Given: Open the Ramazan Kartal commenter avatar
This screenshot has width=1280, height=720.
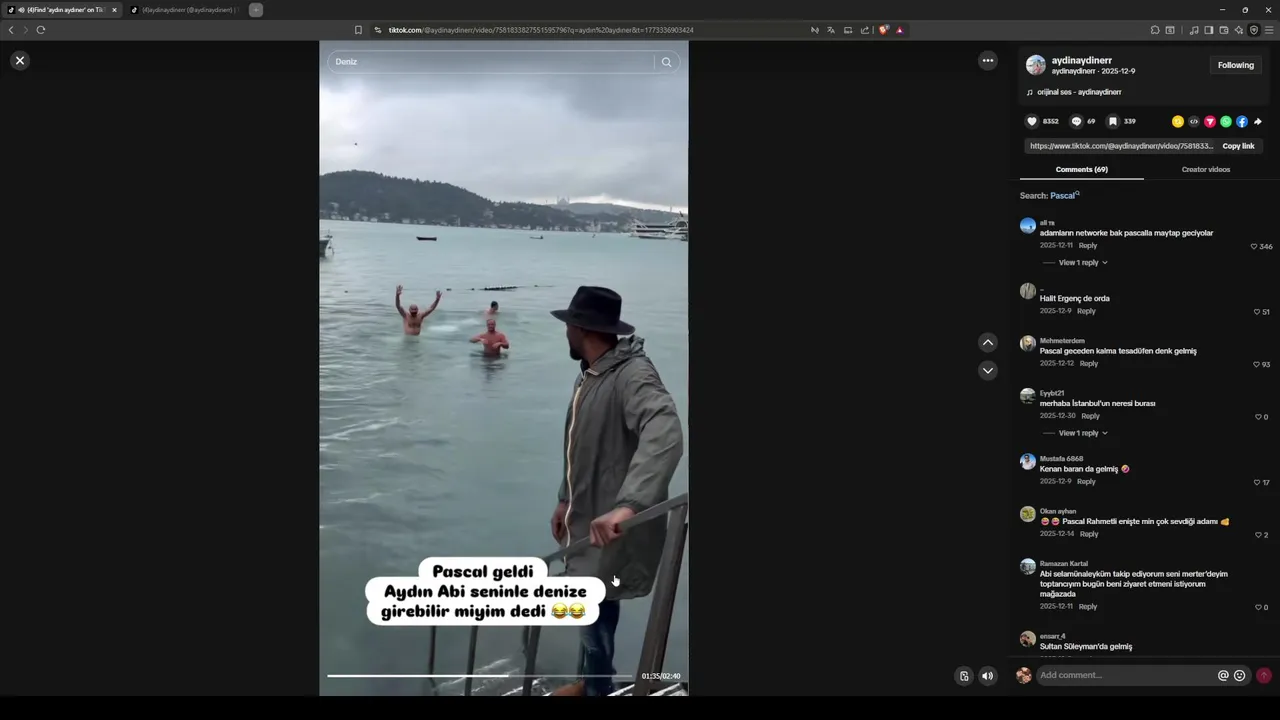Looking at the screenshot, I should click(1028, 566).
